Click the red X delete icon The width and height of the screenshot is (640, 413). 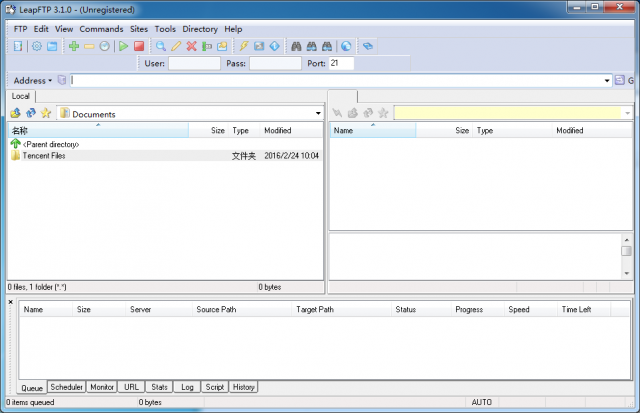coord(191,46)
